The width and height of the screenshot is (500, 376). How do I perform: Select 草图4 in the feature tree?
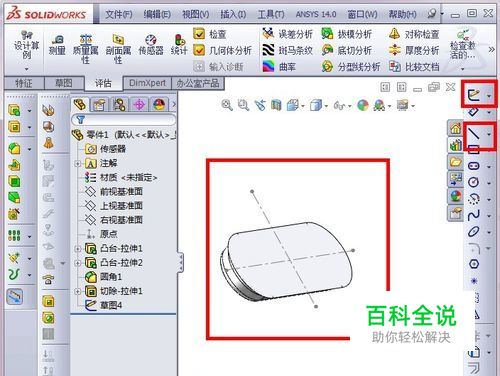pos(104,305)
